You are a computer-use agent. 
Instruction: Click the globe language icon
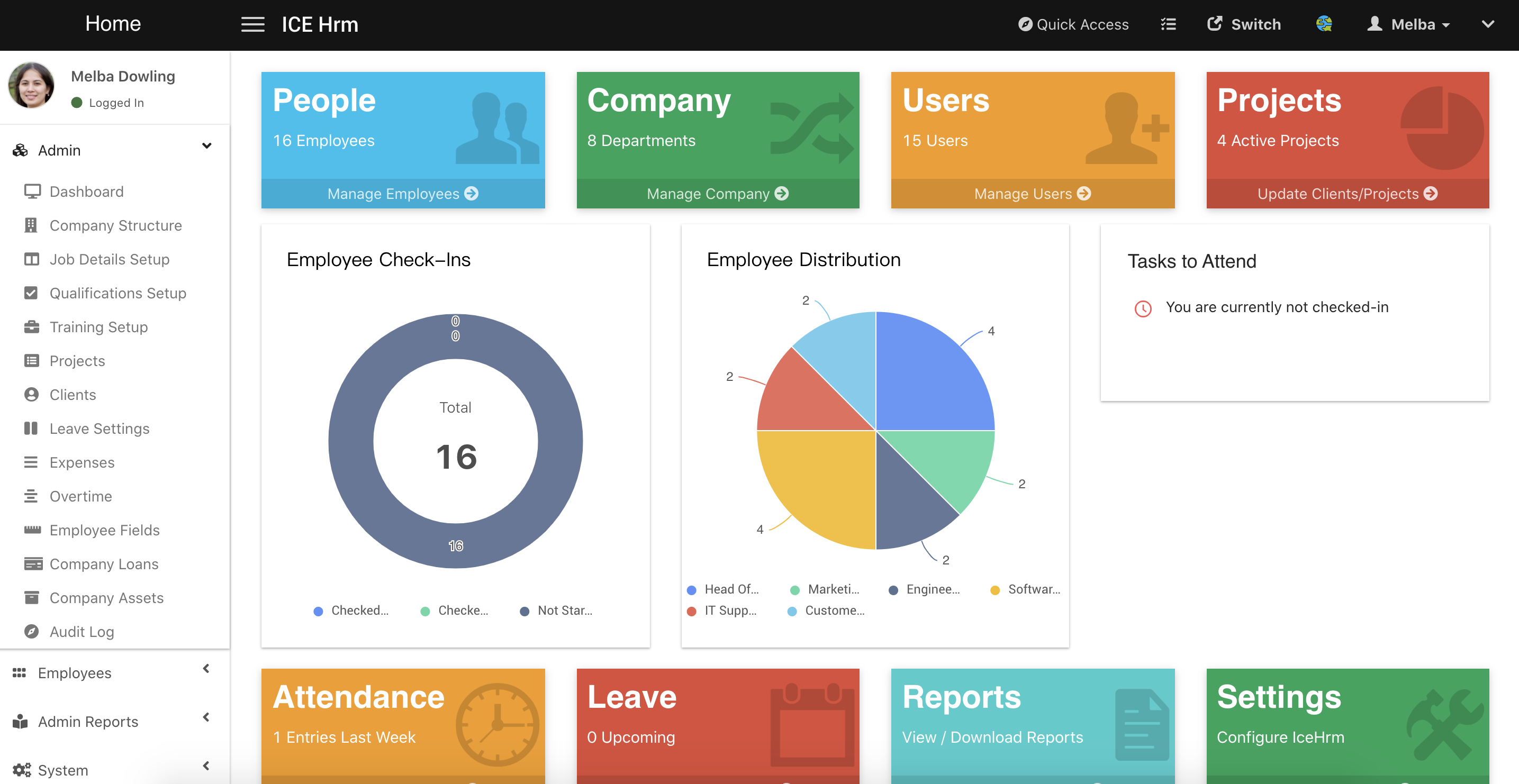(x=1323, y=24)
